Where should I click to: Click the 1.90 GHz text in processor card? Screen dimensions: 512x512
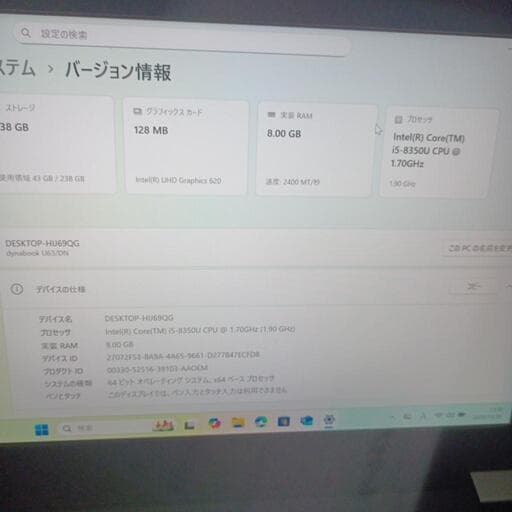pyautogui.click(x=403, y=183)
